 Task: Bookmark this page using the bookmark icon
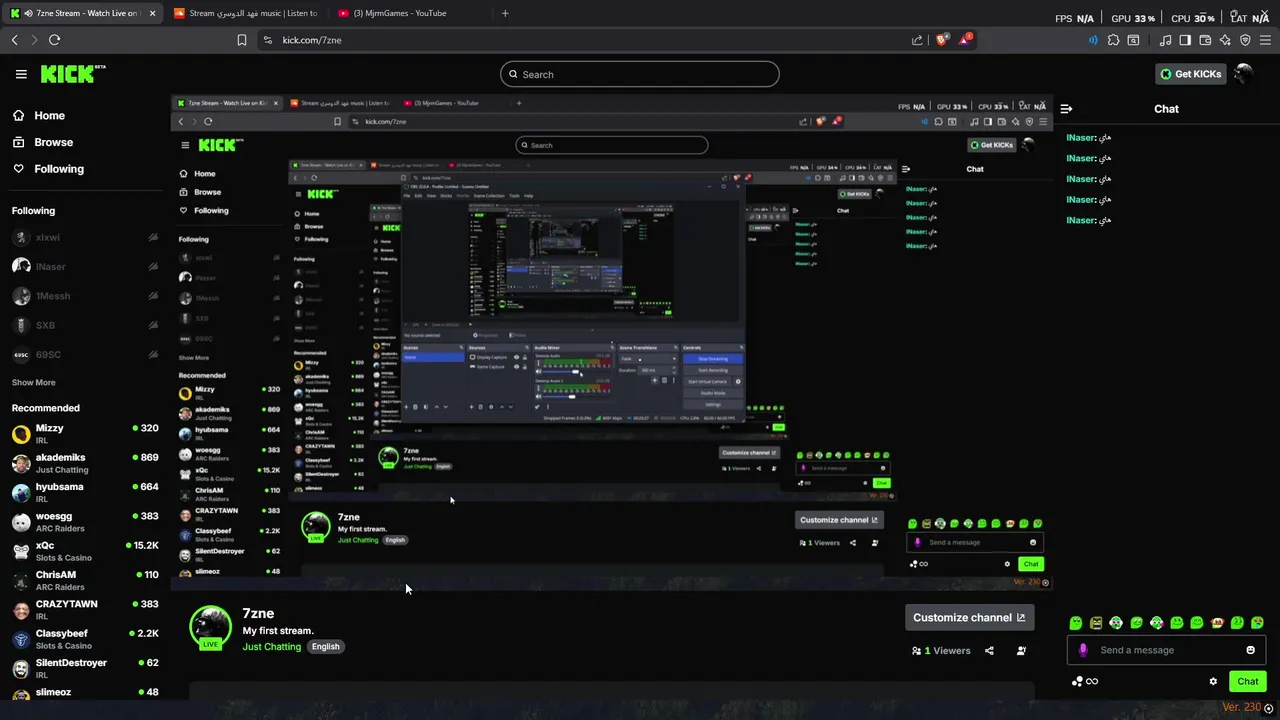tap(242, 40)
